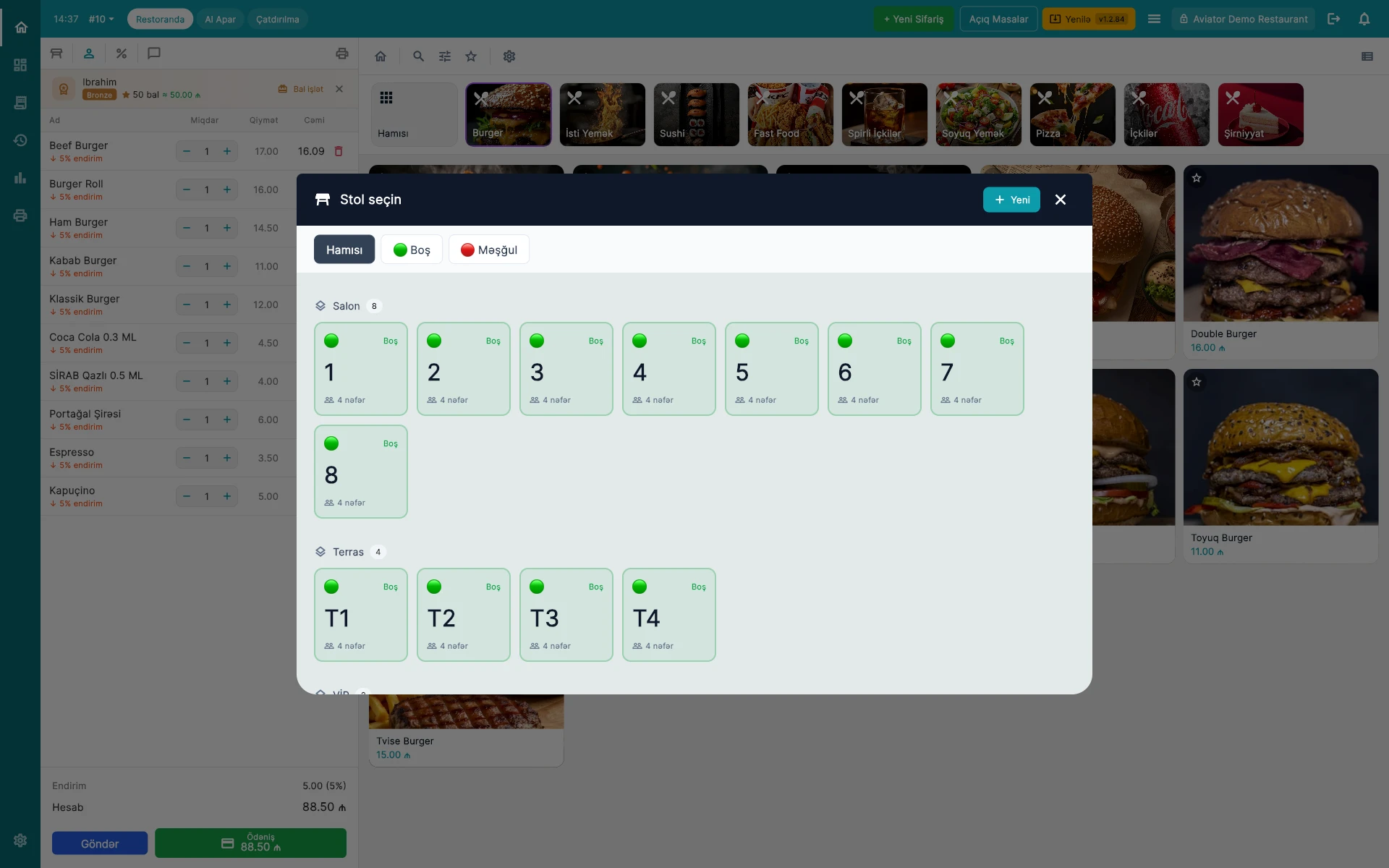Open the product search magnifier icon
This screenshot has width=1389, height=868.
pyautogui.click(x=418, y=56)
